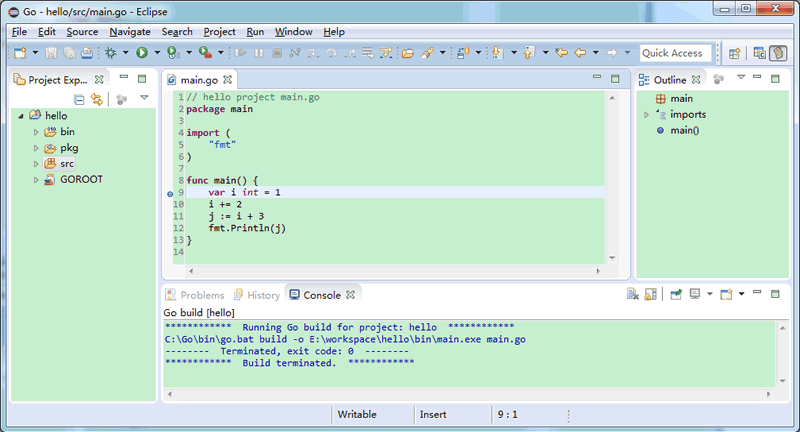Click the Open Perspective icon
800x432 pixels.
[734, 53]
